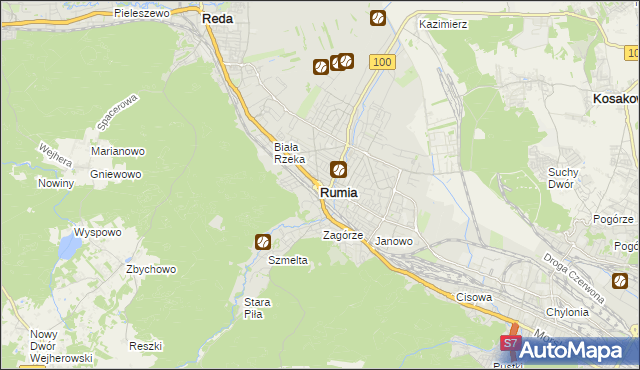The width and height of the screenshot is (640, 370).
Task: Click the blue lake near Wyspowo
Action: tap(69, 246)
